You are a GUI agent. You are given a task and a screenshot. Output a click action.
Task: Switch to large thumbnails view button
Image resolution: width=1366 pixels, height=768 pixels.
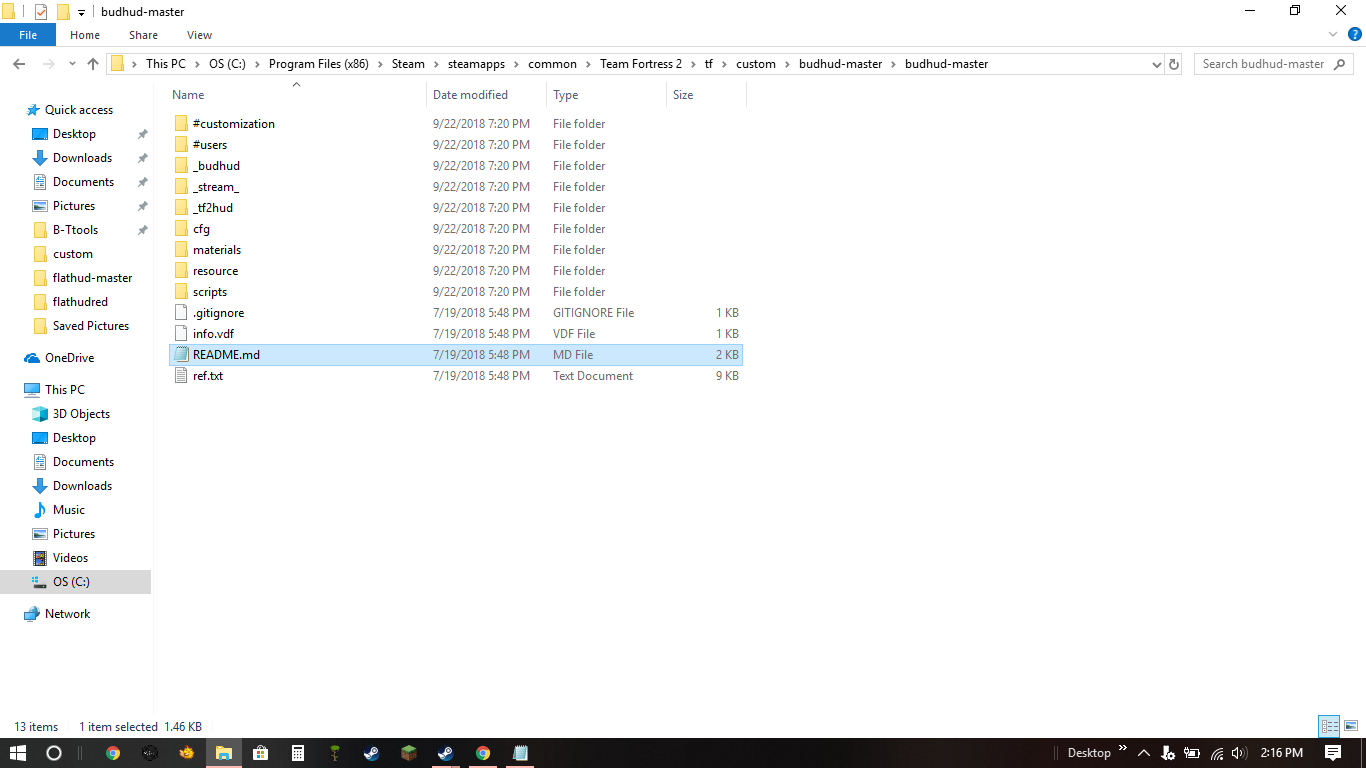click(1350, 727)
